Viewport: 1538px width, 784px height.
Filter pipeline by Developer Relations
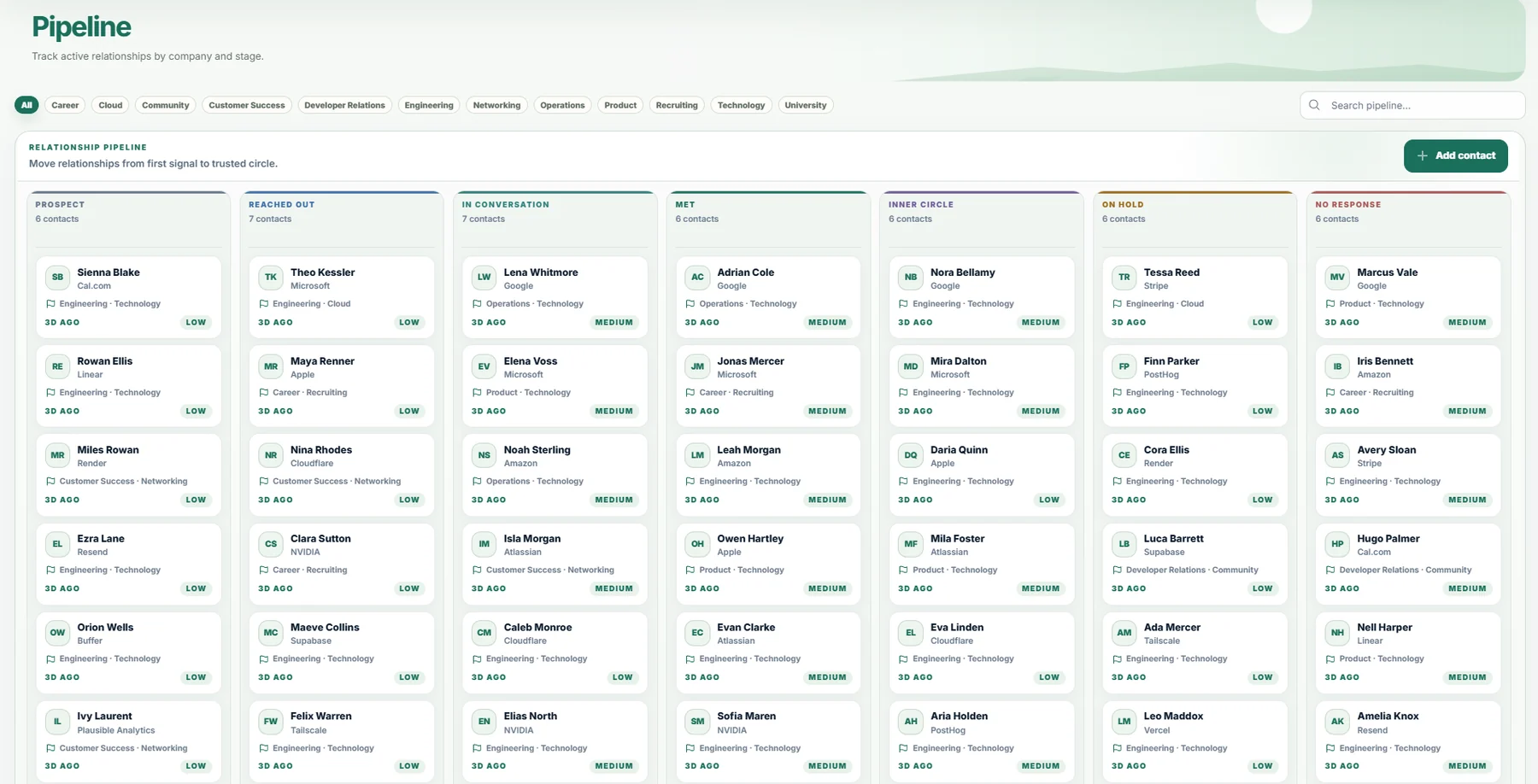(344, 105)
